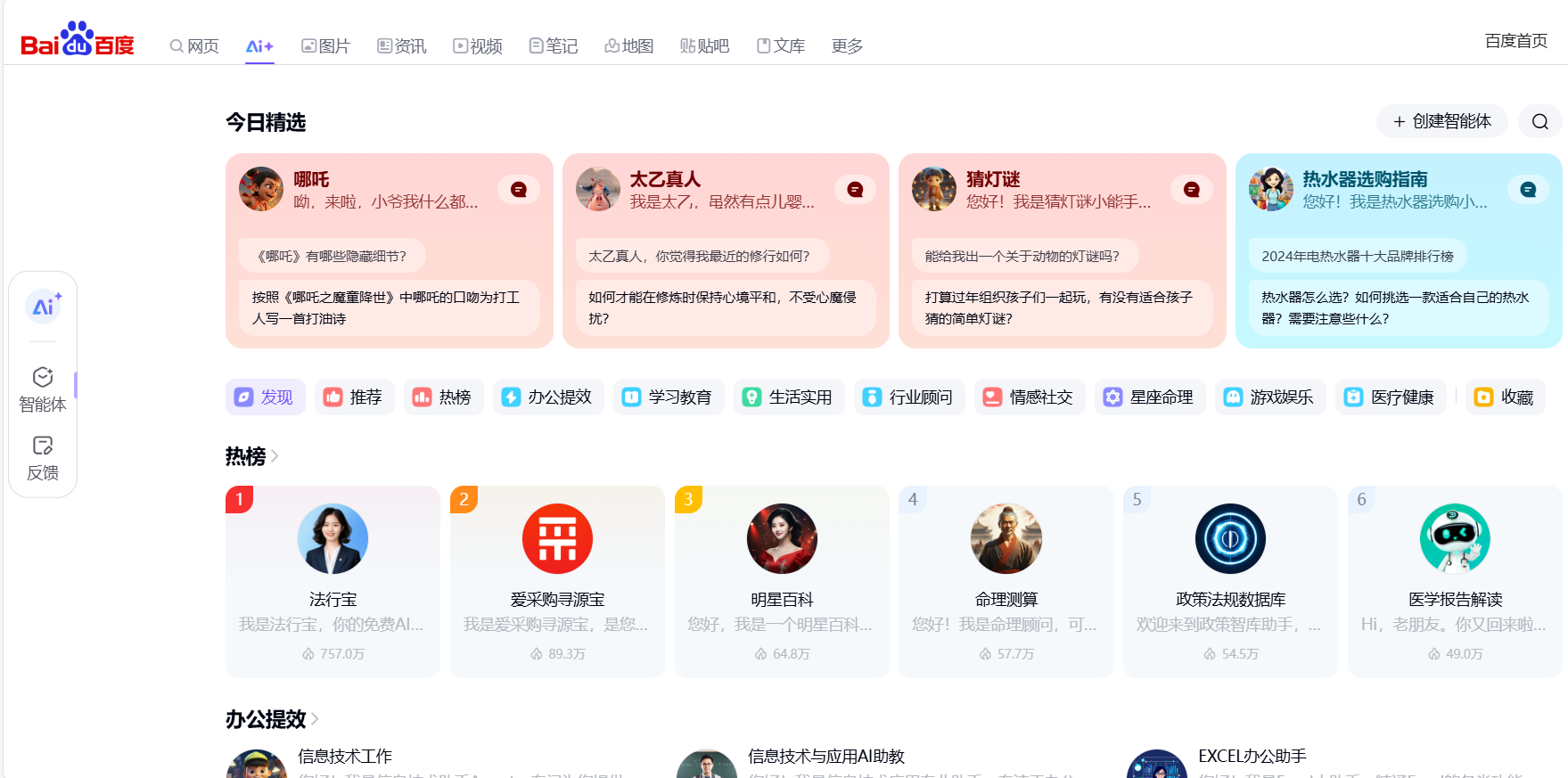Screen dimensions: 1568x778
Task: Select the 学习教育 category
Action: tap(669, 397)
